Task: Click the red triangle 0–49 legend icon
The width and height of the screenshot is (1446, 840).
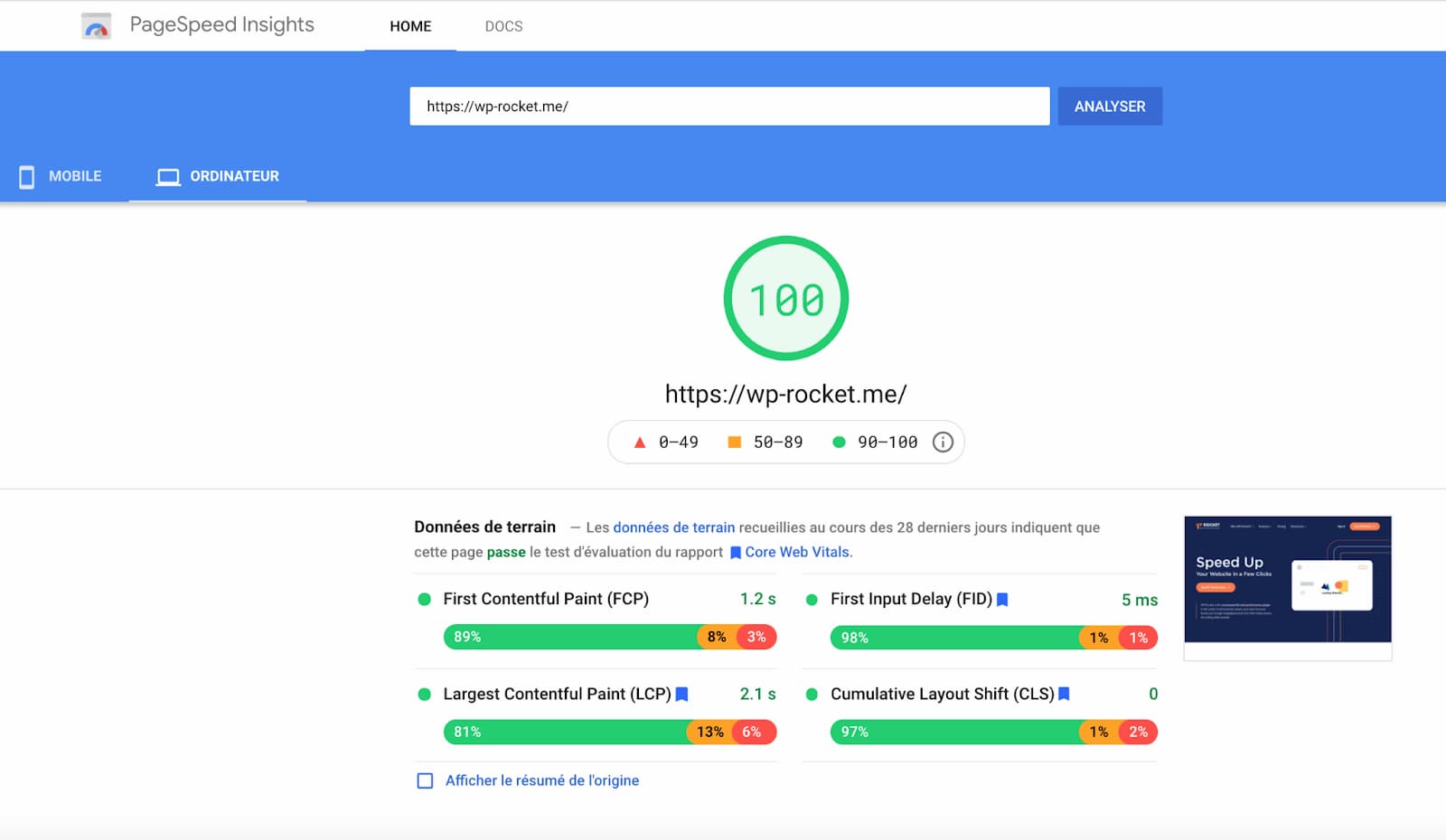Action: pyautogui.click(x=640, y=443)
